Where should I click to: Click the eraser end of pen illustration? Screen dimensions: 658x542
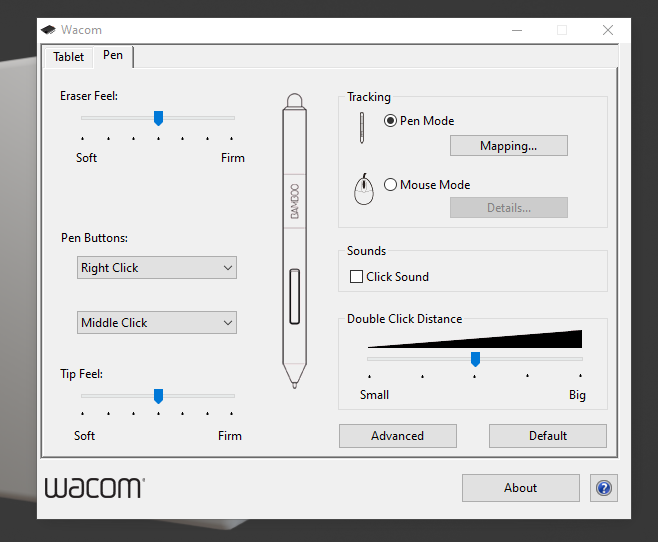pyautogui.click(x=295, y=100)
